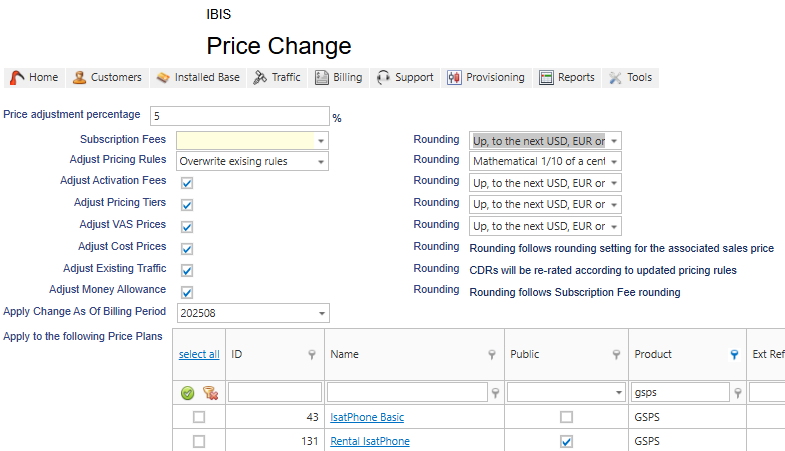The image size is (785, 451).
Task: Click the pin icon in Public column header
Action: [x=616, y=354]
